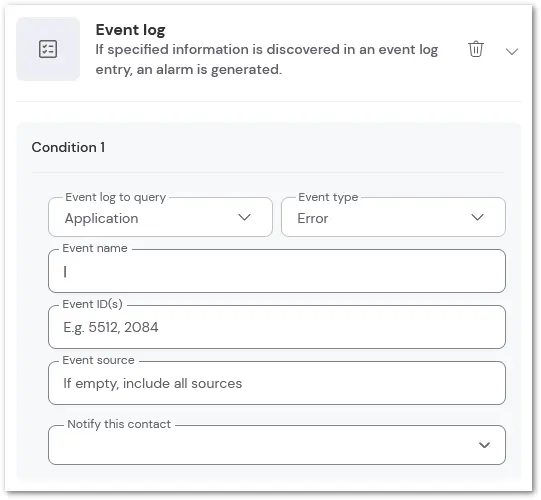Click the Application dropdown arrow
This screenshot has height=500, width=541.
coord(244,217)
